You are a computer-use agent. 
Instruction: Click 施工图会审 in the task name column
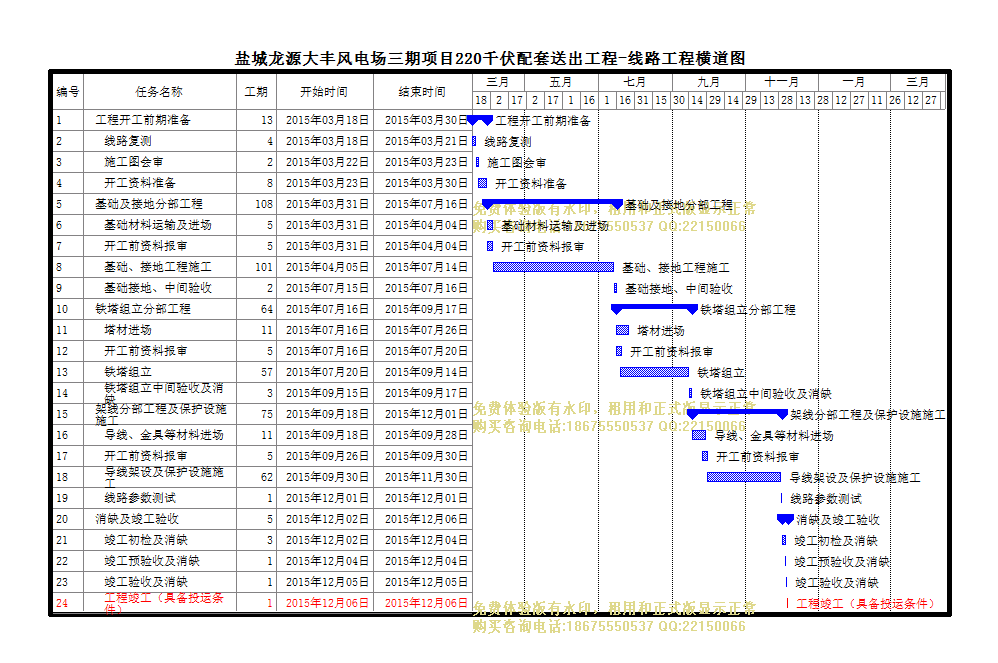(134, 162)
